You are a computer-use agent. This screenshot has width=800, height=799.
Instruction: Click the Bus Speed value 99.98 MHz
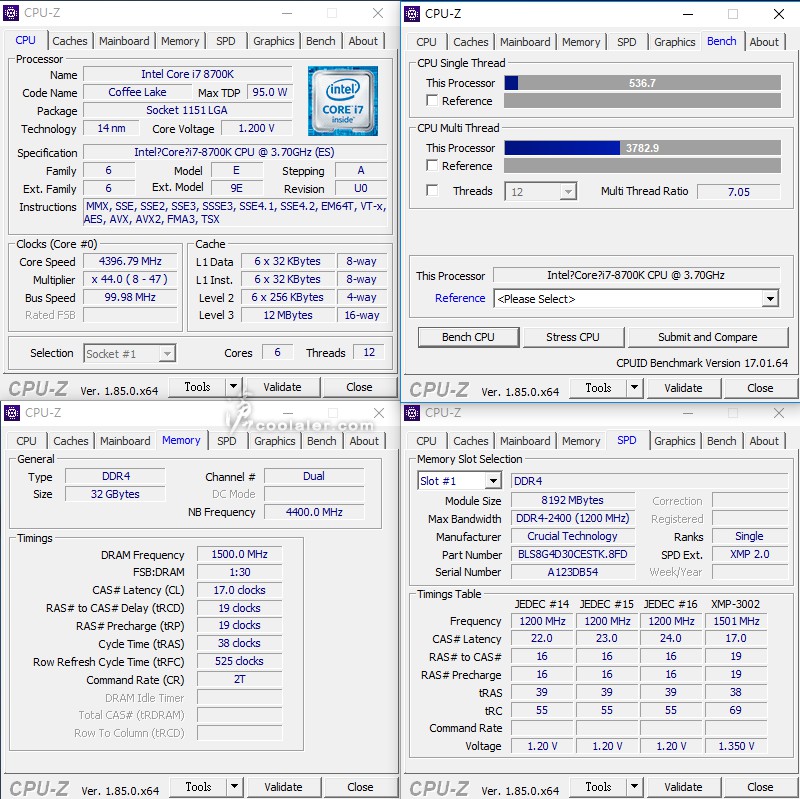(x=130, y=297)
